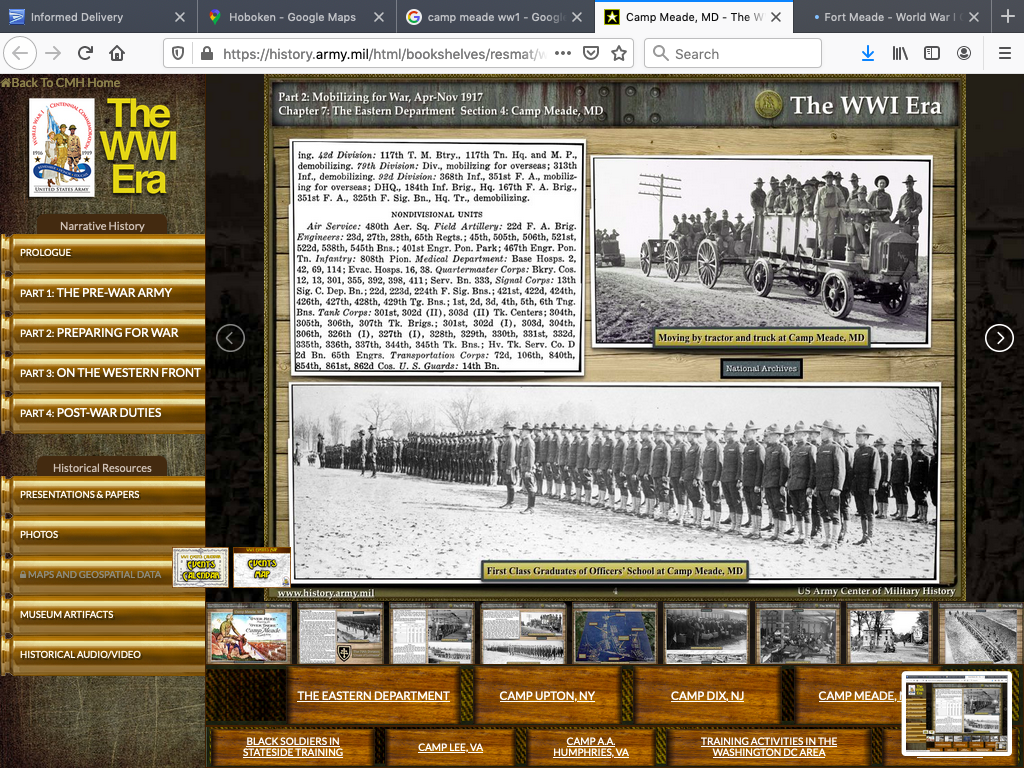Image resolution: width=1024 pixels, height=768 pixels.
Task: Expand Part 3: On the Western Front
Action: [x=110, y=373]
